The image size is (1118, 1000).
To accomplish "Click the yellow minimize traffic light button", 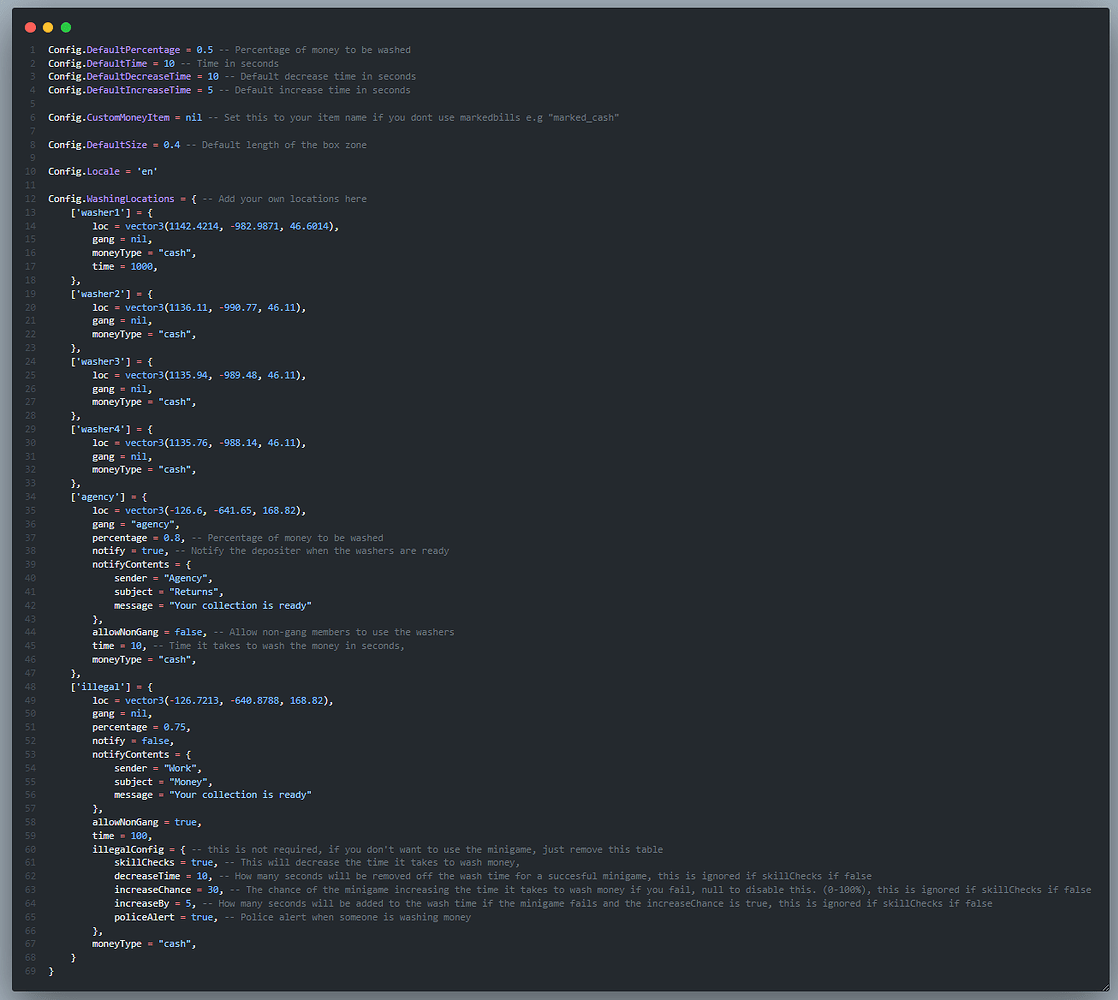I will 47,27.
